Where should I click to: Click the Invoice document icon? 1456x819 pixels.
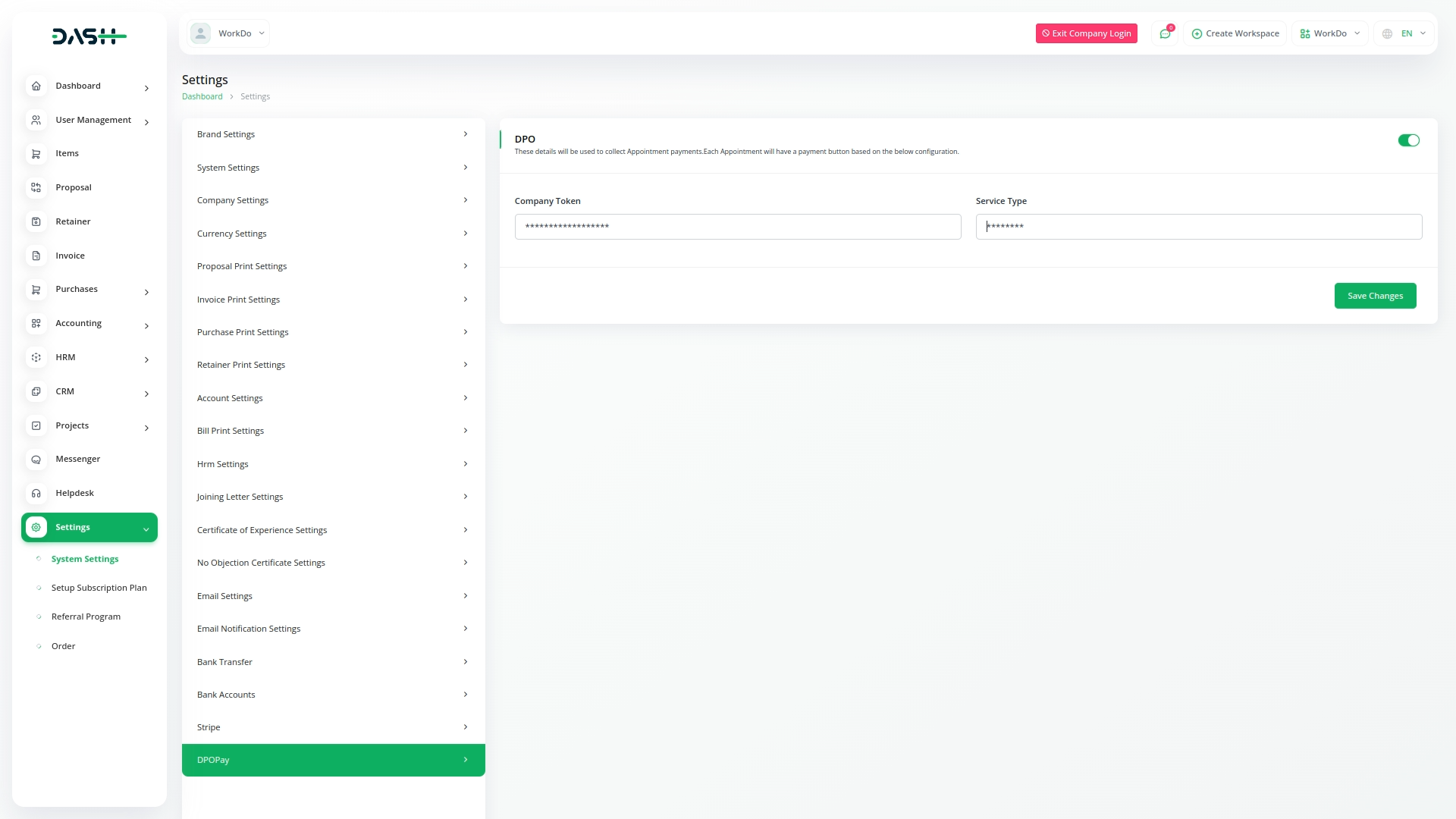[x=36, y=256]
